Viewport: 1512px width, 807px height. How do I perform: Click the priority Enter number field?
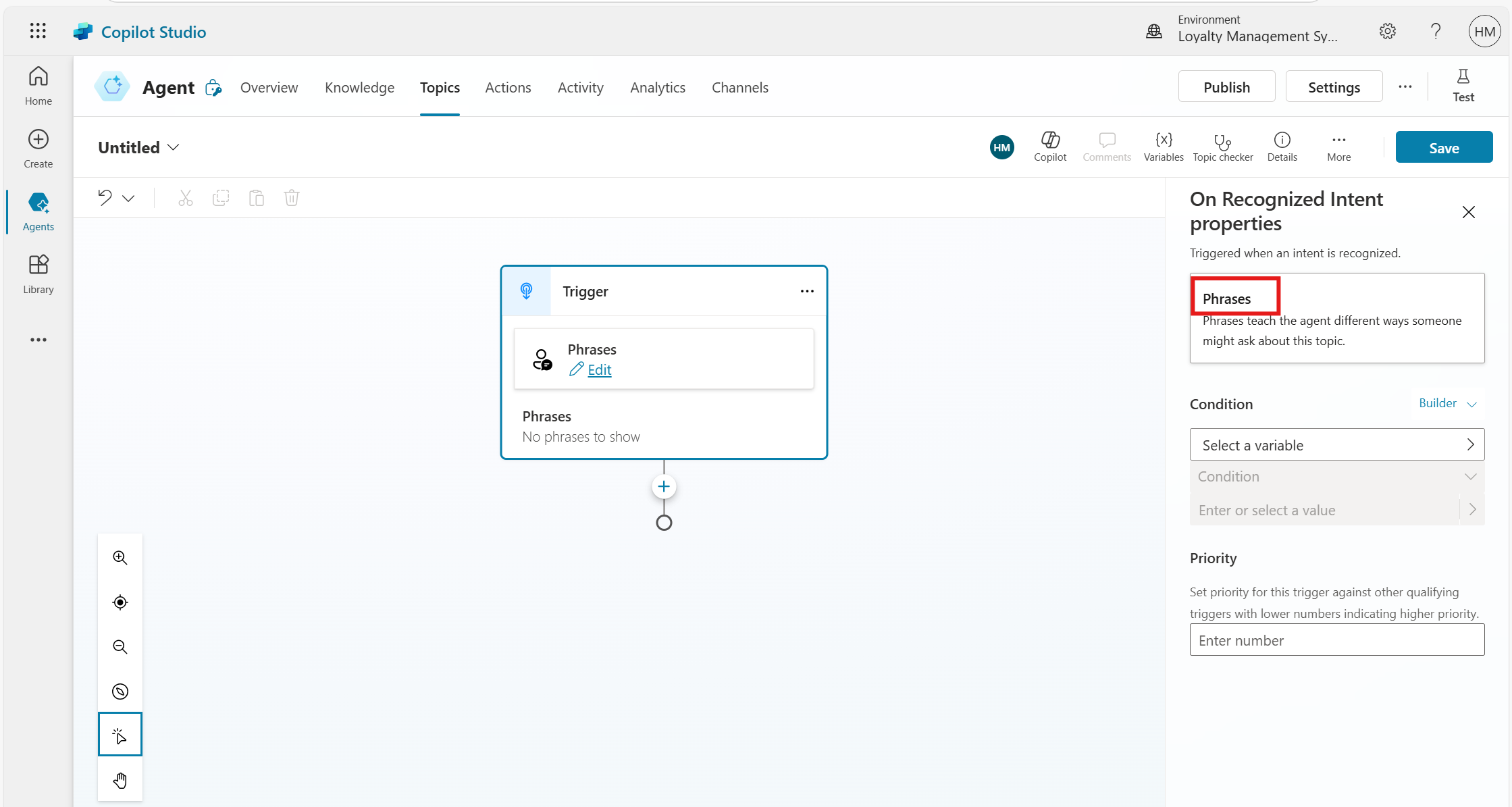(1336, 640)
